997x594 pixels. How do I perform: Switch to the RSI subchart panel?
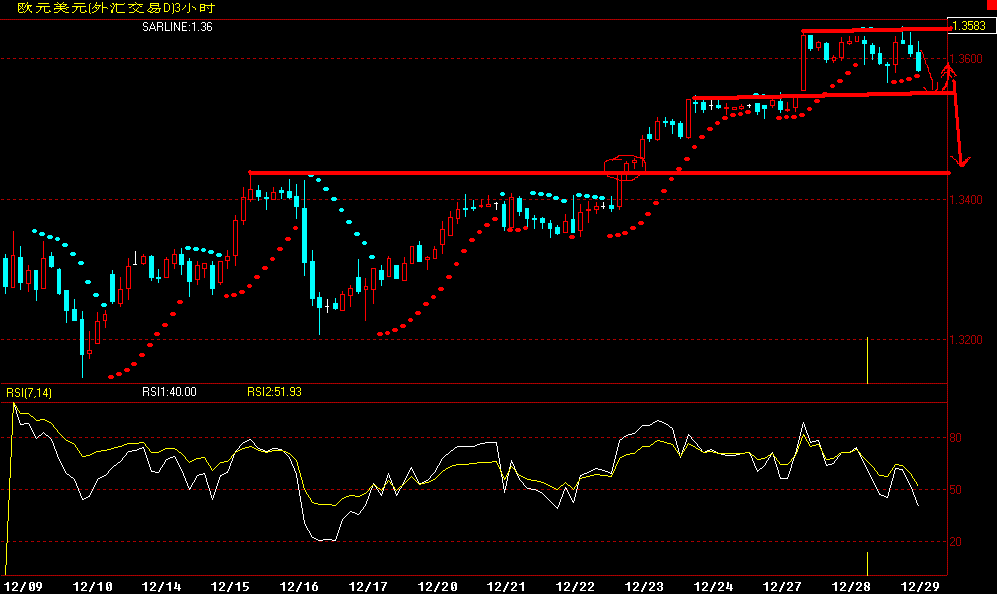click(500, 480)
